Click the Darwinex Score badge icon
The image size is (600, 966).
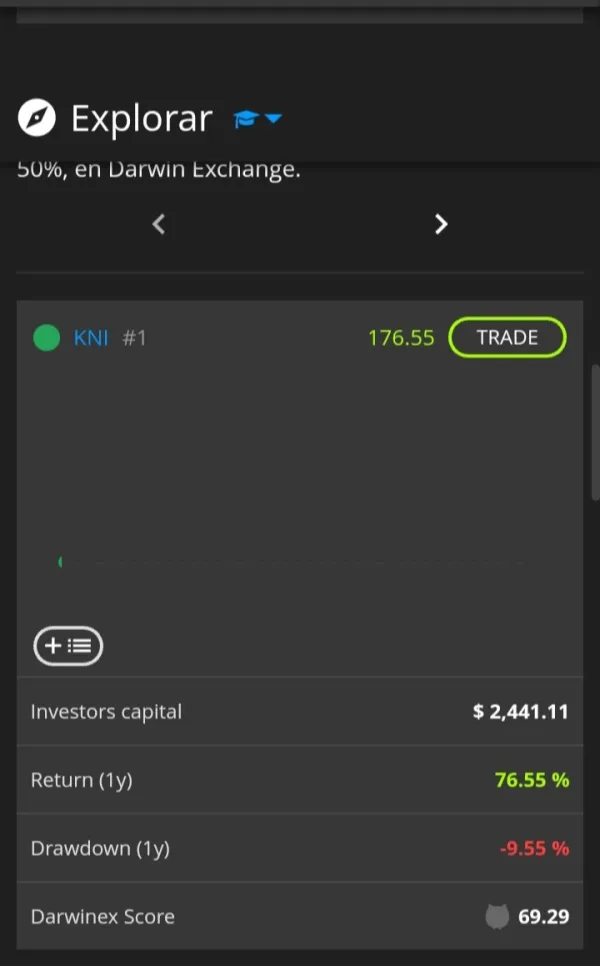pyautogui.click(x=497, y=916)
